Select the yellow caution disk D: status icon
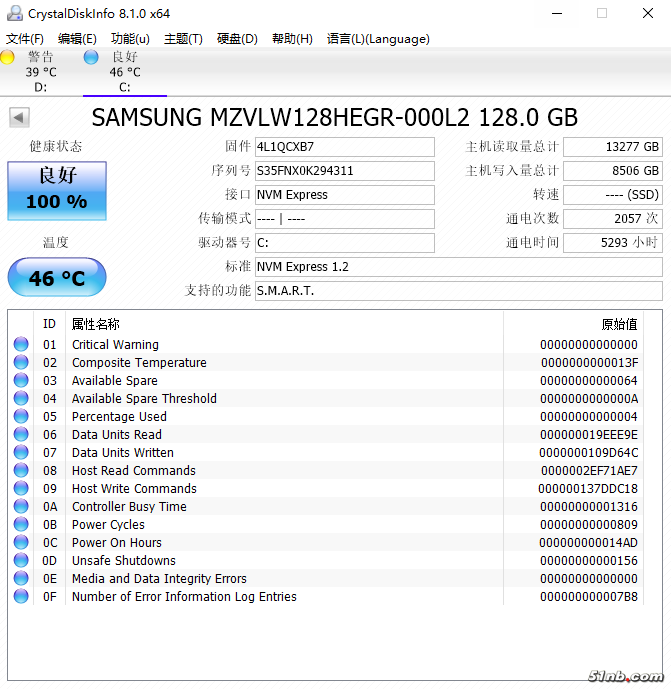Screen dimensions: 671x689 click(8, 58)
